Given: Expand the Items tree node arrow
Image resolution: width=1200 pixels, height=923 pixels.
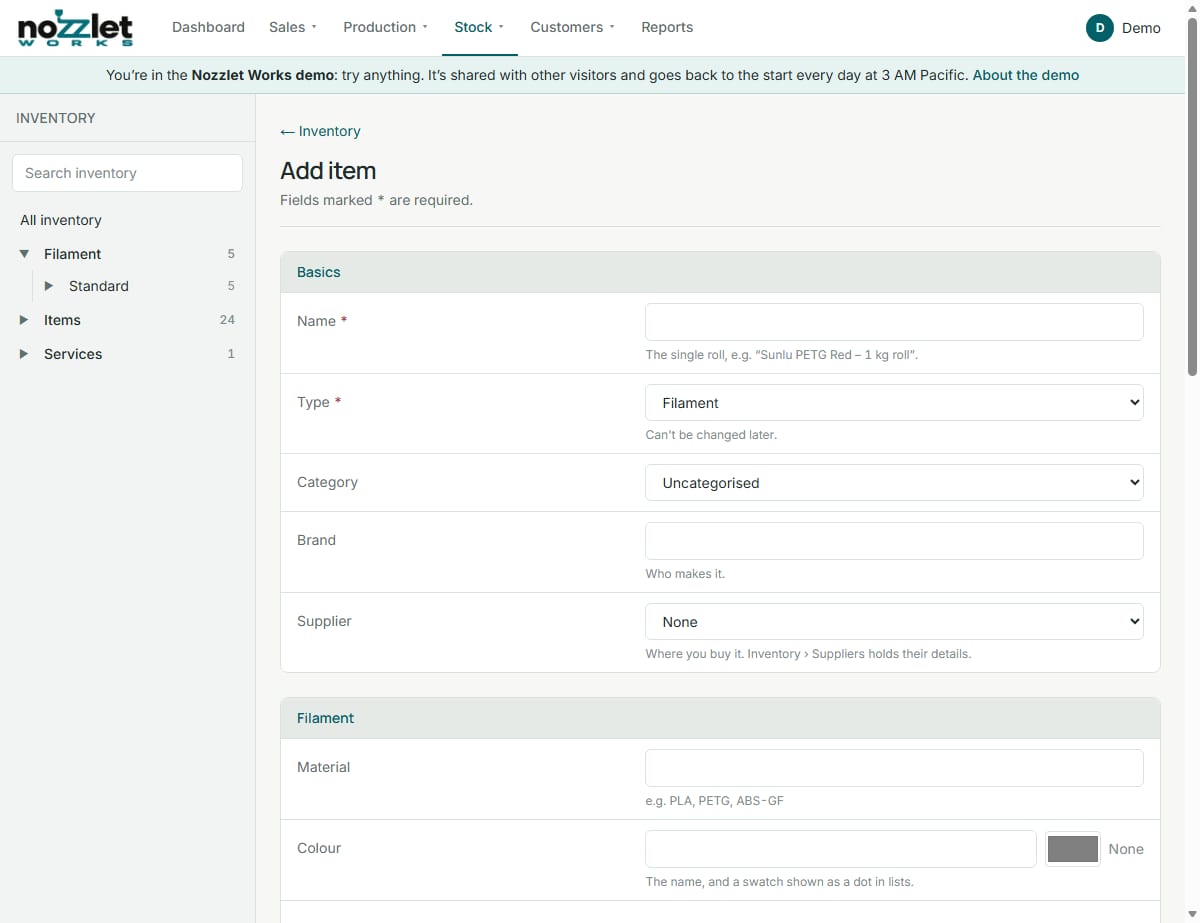Looking at the screenshot, I should tap(25, 320).
